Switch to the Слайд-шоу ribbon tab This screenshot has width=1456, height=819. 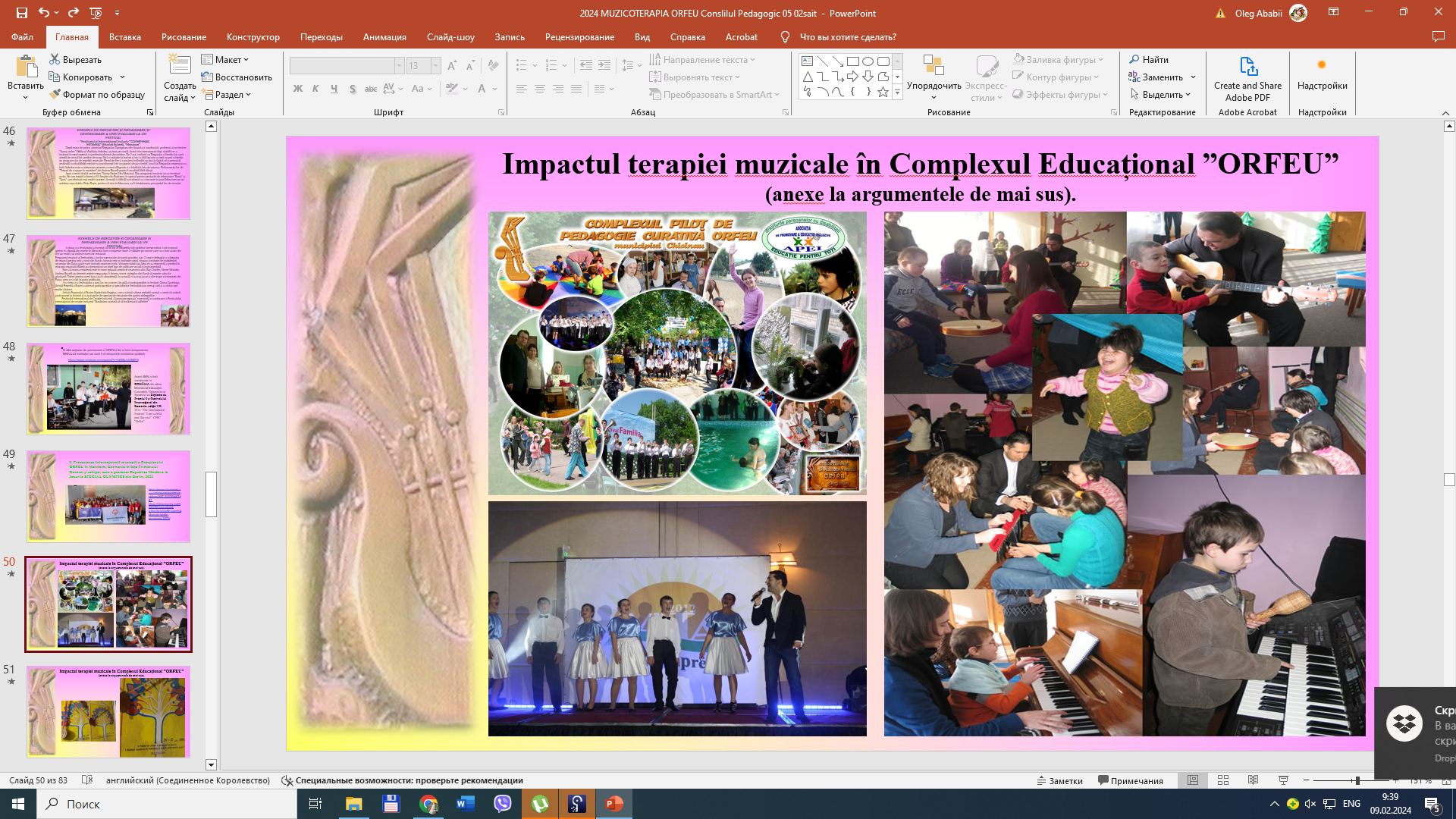tap(450, 36)
